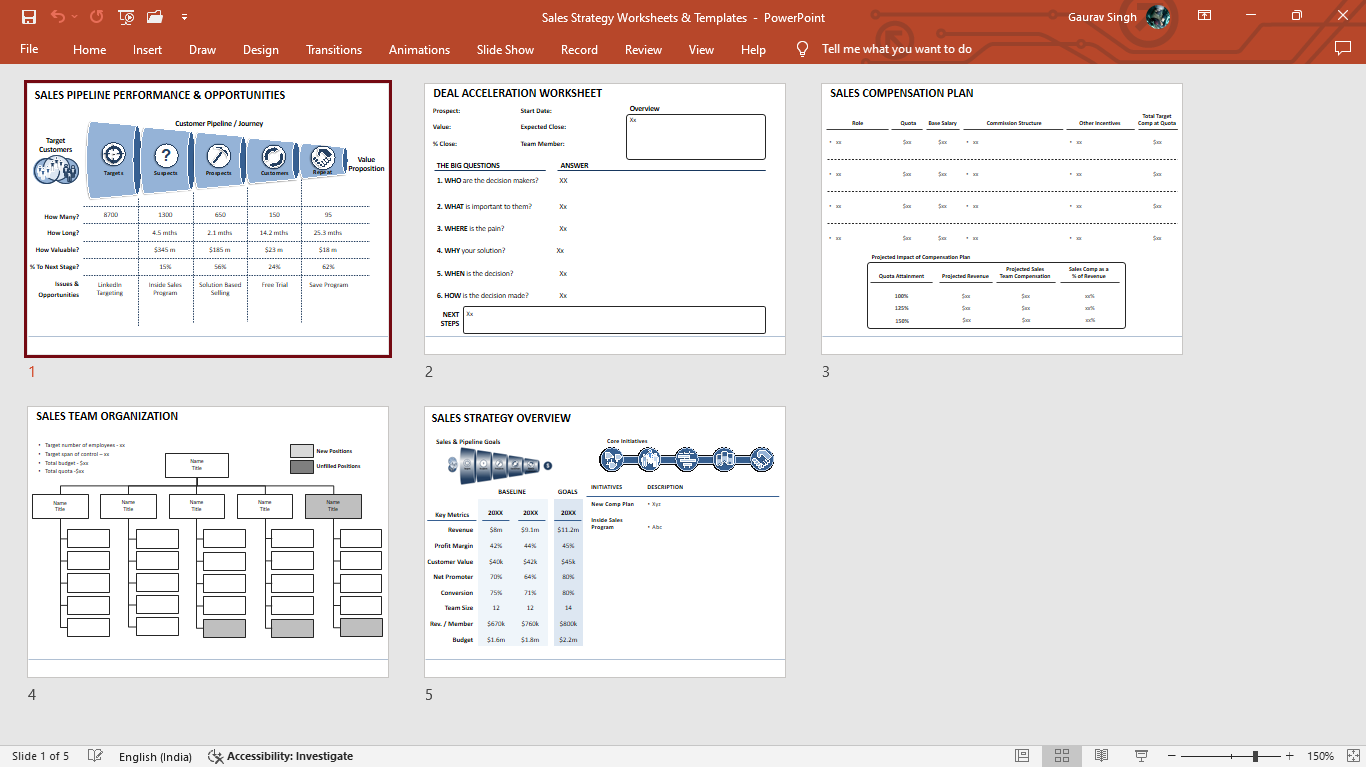Select the Sales Strategy Overview slide

pyautogui.click(x=605, y=542)
